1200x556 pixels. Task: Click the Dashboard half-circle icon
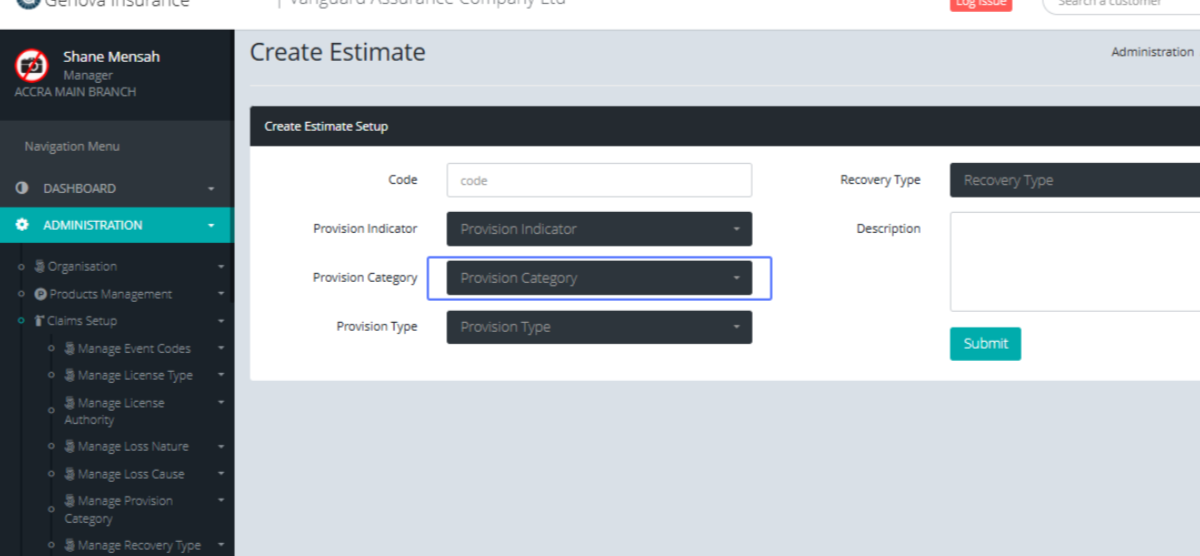pyautogui.click(x=22, y=188)
